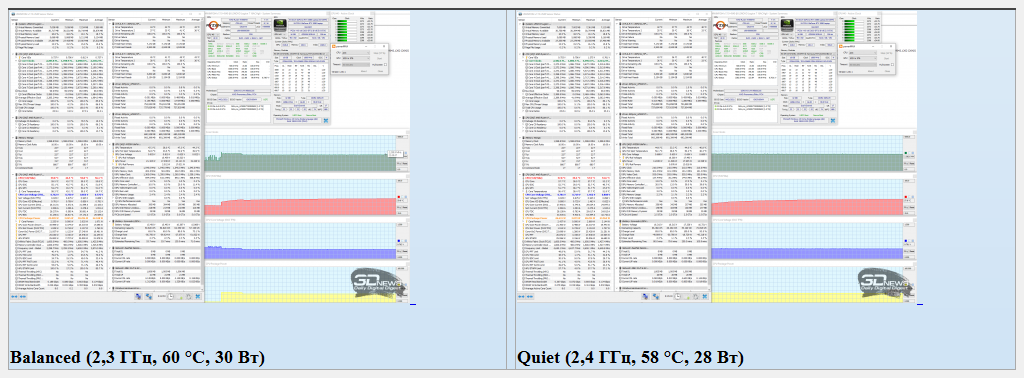Image resolution: width=1024 pixels, height=378 pixels.
Task: Click the blue navigation arrows under Quiet sensor list
Action: [x=525, y=296]
